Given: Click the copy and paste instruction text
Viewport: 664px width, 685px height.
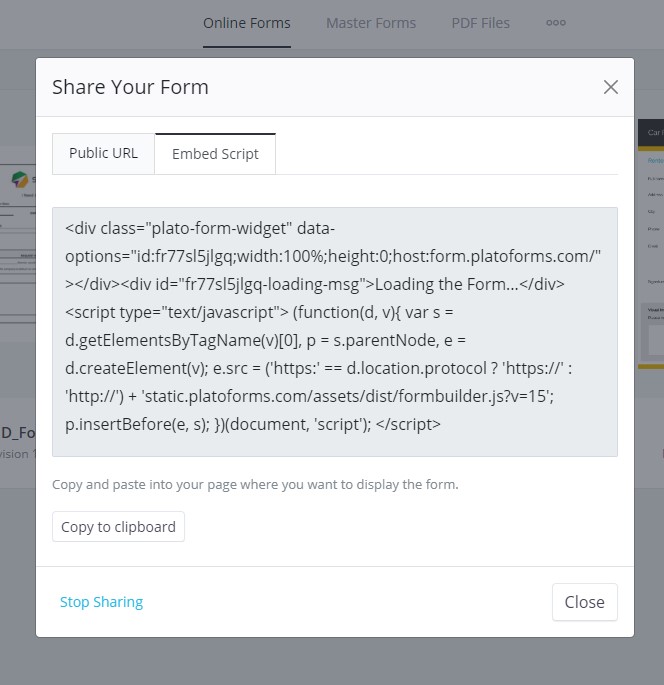Looking at the screenshot, I should click(x=255, y=485).
